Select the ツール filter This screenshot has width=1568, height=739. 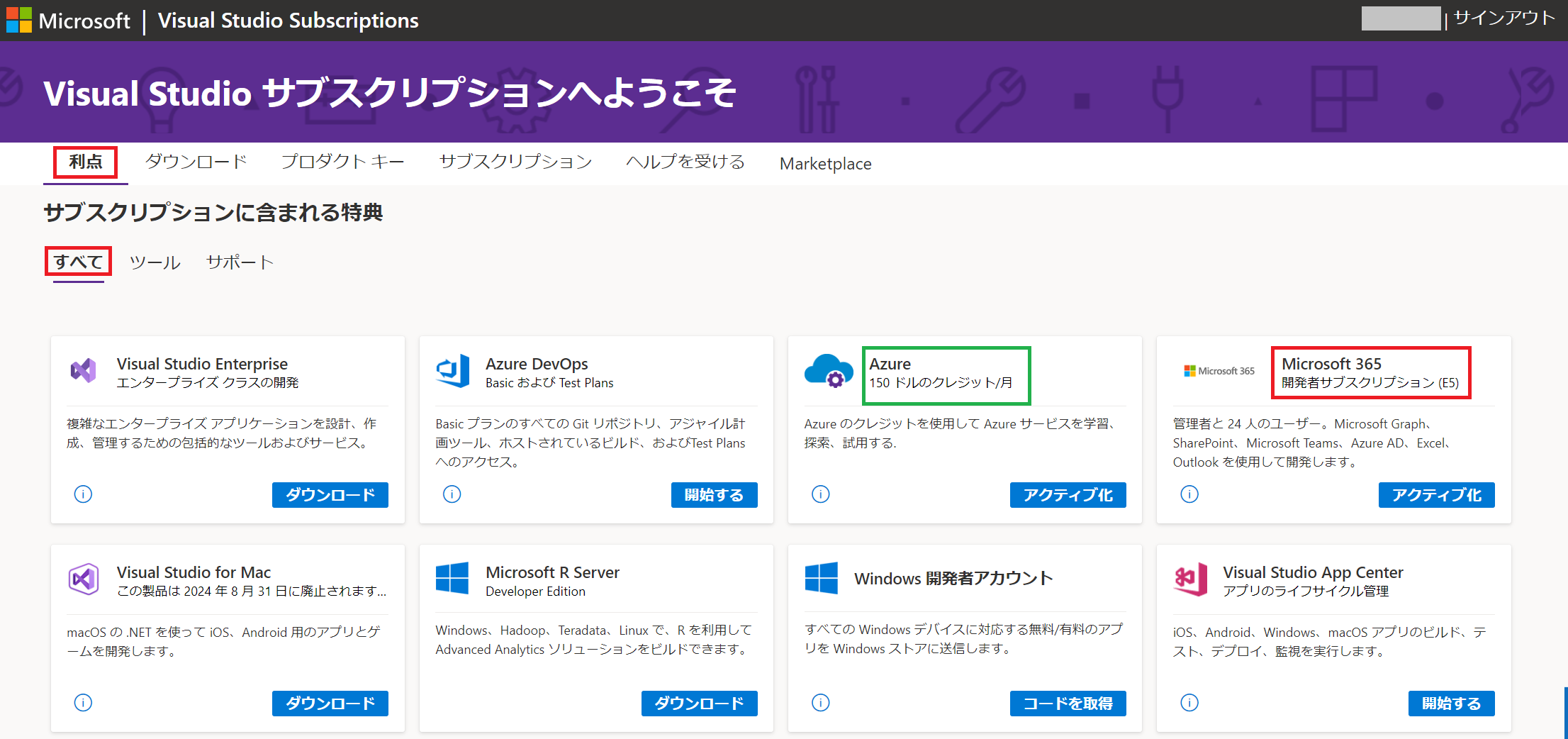[x=155, y=262]
